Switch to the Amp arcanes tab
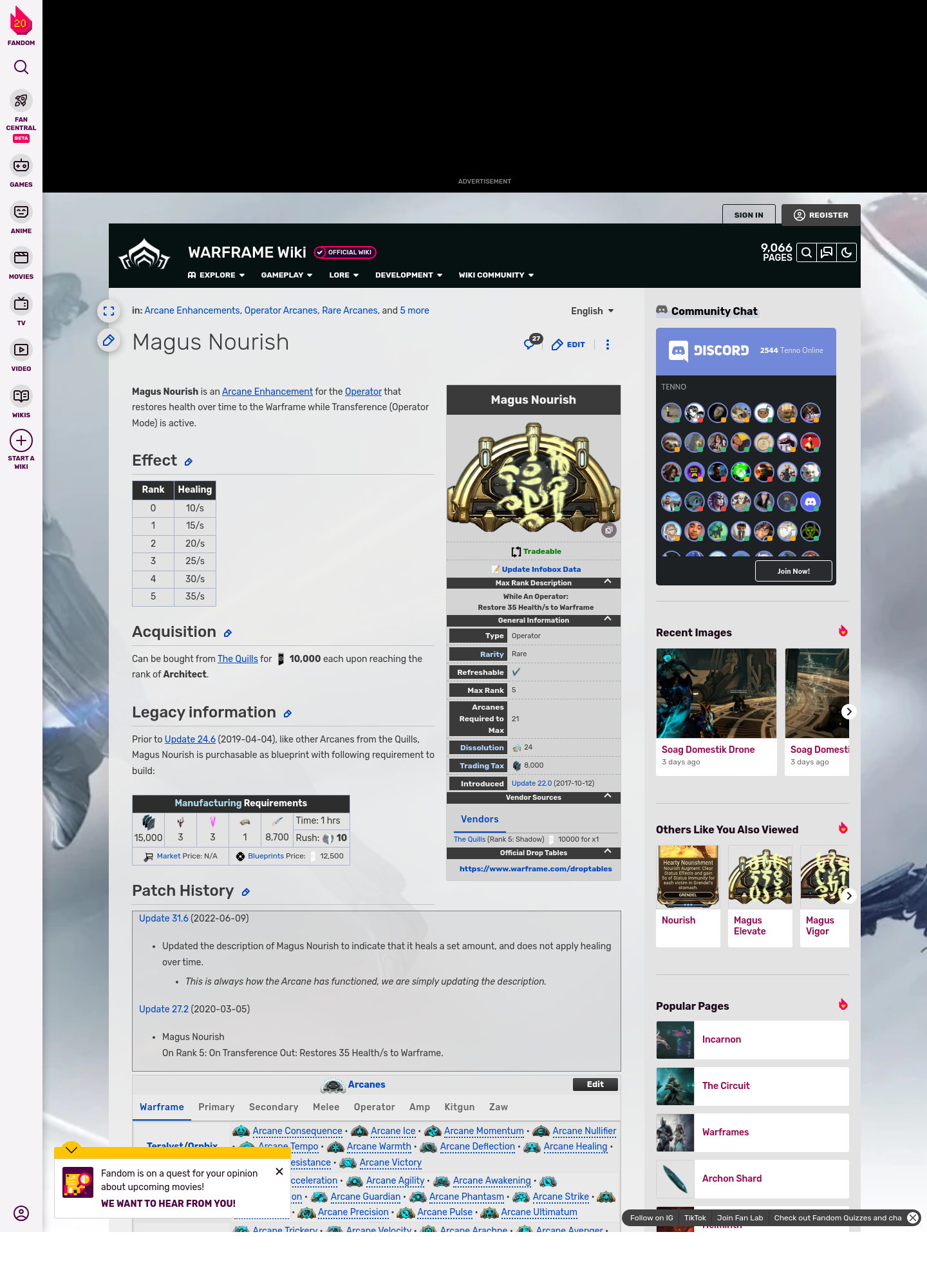The height and width of the screenshot is (1288, 927). coord(420,1107)
